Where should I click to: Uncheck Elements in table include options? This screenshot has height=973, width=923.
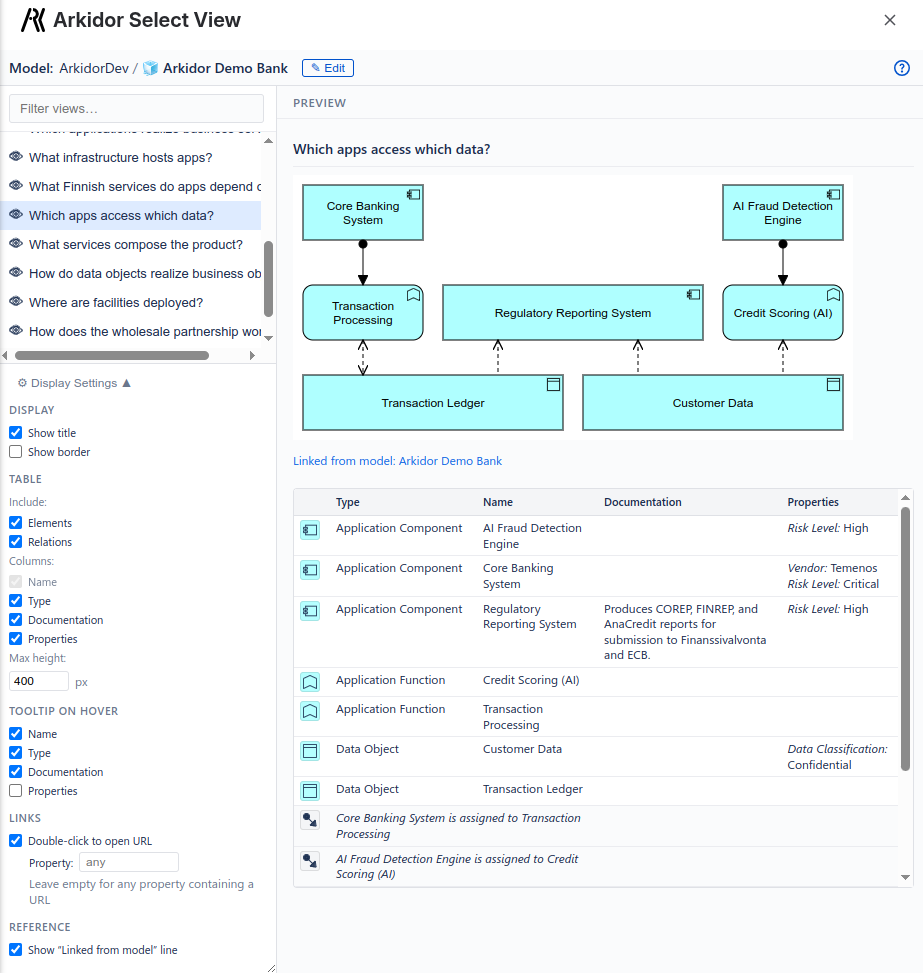[16, 522]
